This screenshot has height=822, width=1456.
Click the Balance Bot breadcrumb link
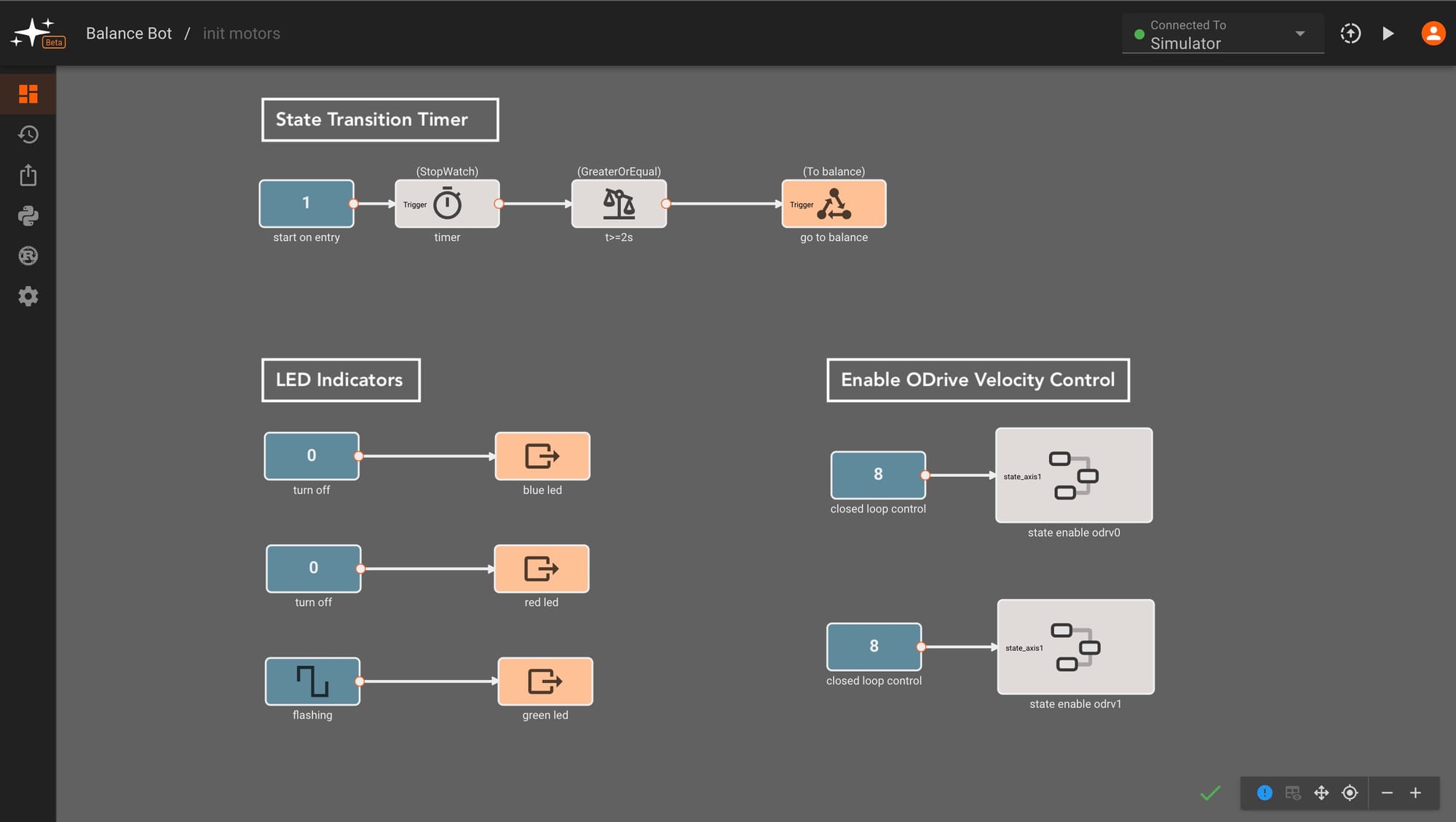[129, 33]
